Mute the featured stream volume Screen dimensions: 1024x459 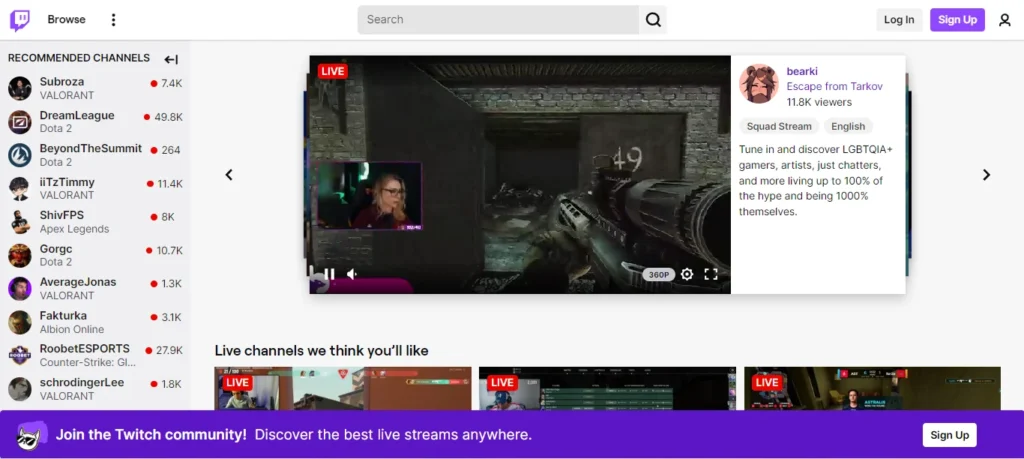(352, 274)
